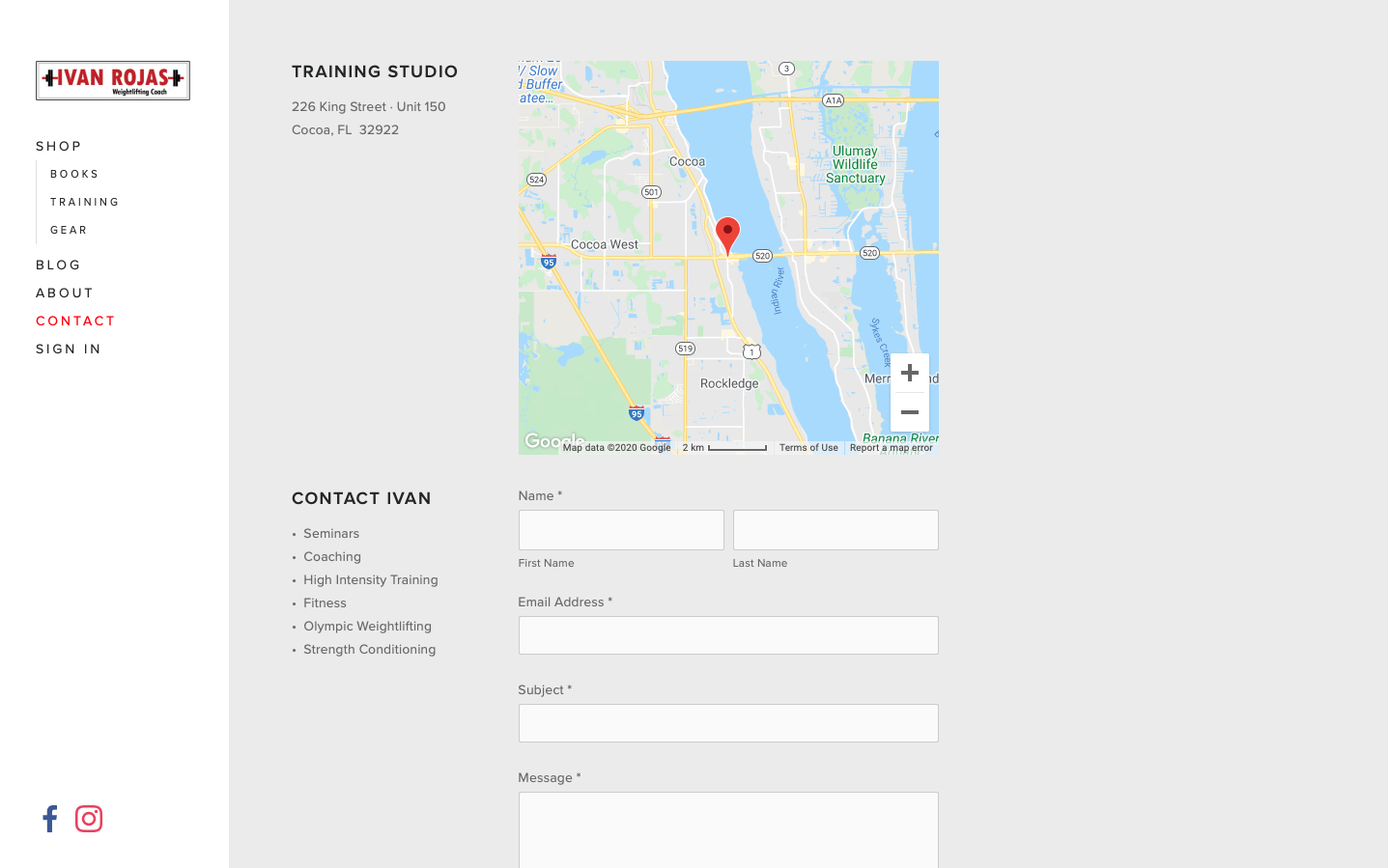Open the Terms of Use link
This screenshot has width=1388, height=868.
tap(808, 447)
